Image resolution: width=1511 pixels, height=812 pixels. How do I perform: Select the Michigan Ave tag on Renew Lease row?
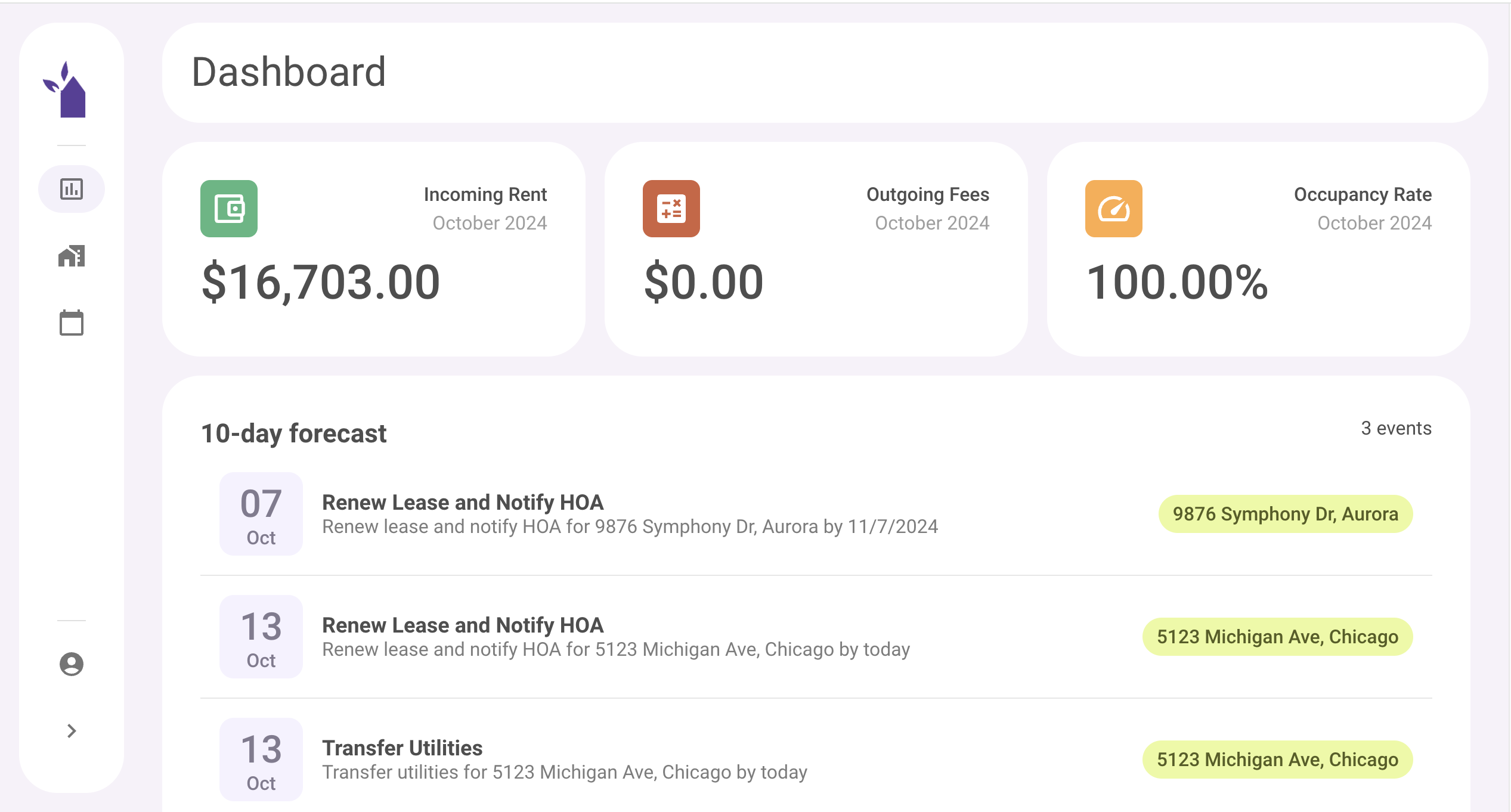(x=1277, y=637)
